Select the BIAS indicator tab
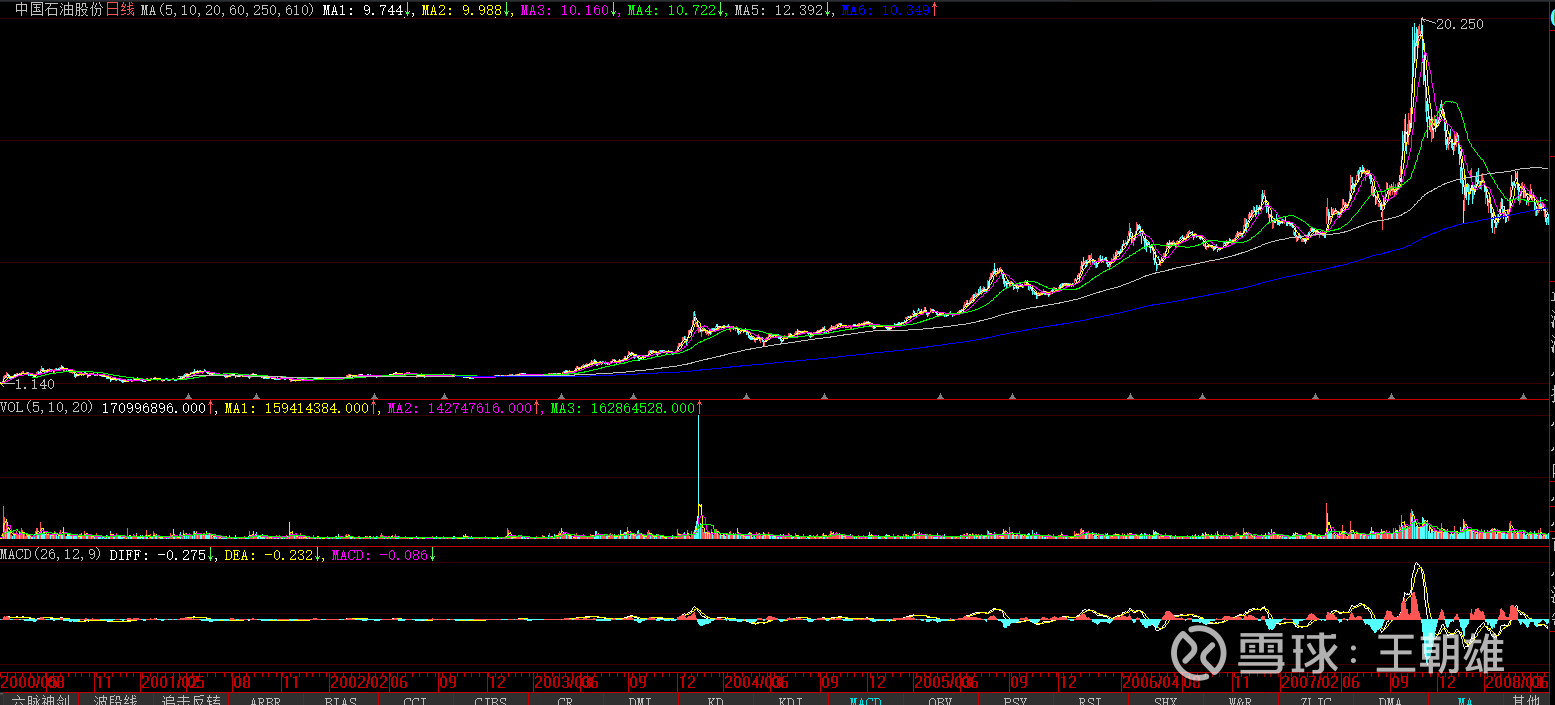The width and height of the screenshot is (1555, 705). pyautogui.click(x=341, y=701)
